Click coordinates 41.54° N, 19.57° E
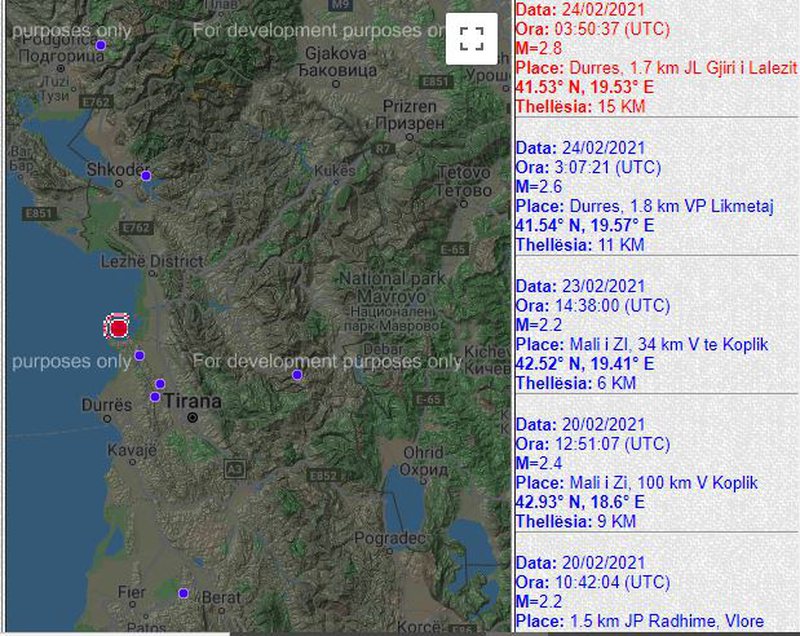The height and width of the screenshot is (636, 800). [585, 225]
